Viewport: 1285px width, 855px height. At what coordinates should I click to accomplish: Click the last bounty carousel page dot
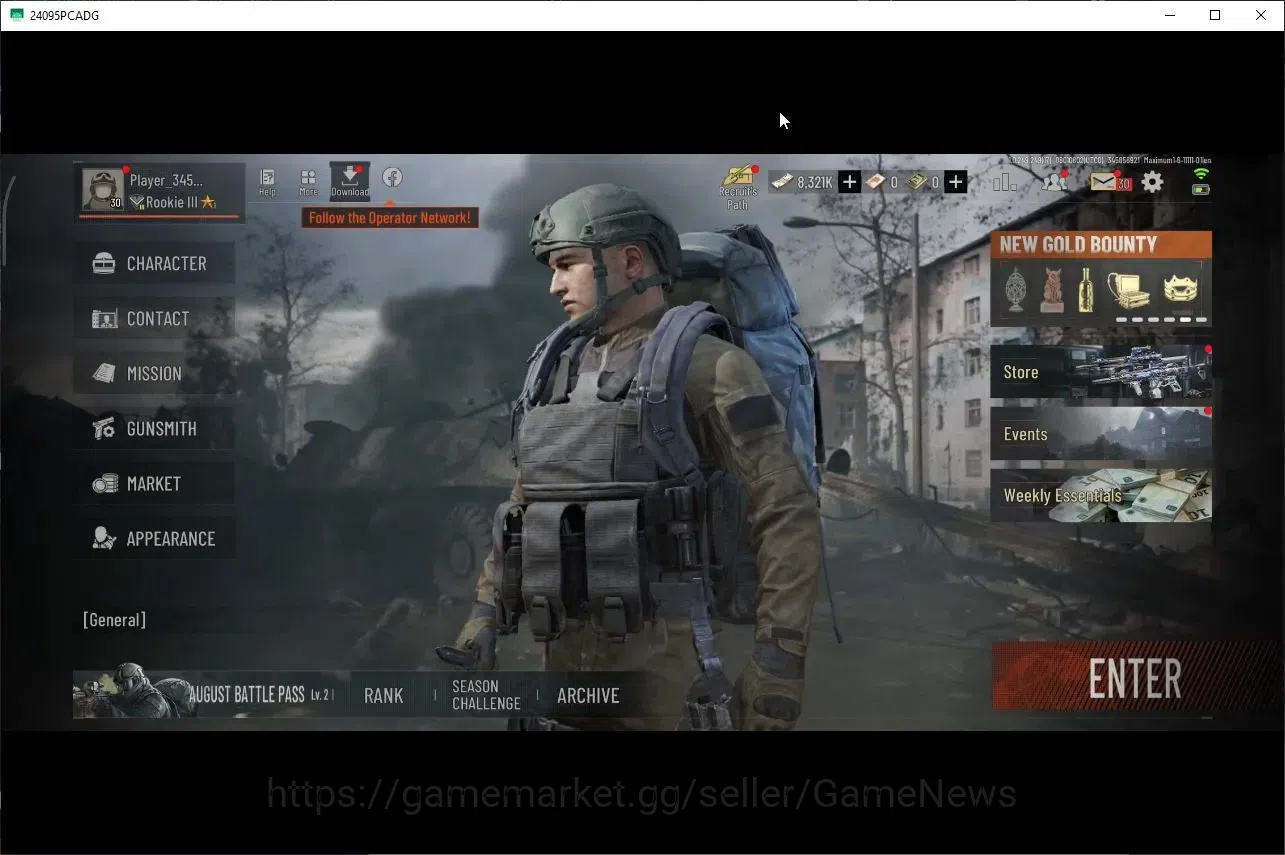tap(1201, 320)
